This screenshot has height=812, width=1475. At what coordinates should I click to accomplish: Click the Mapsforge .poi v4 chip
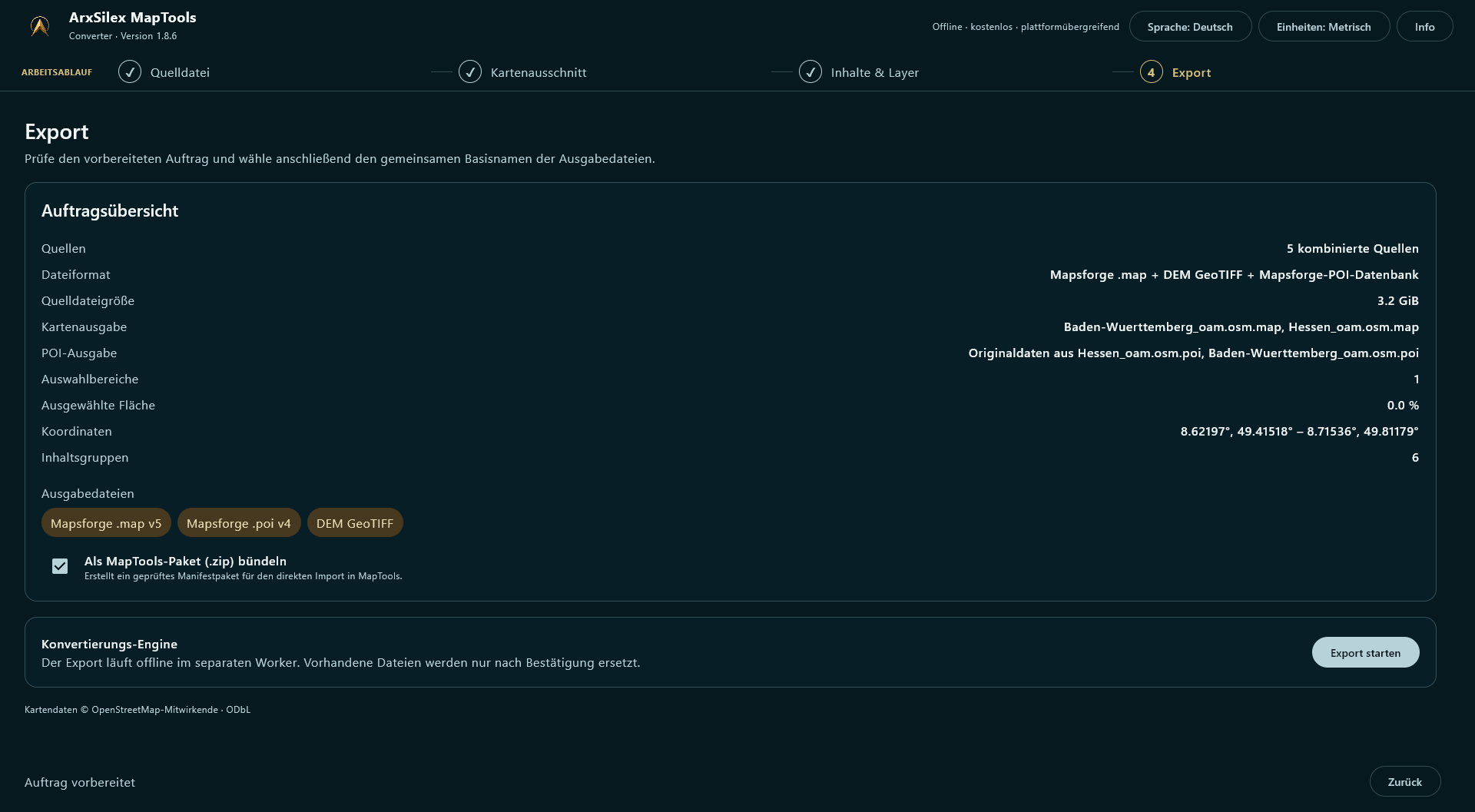coord(239,523)
